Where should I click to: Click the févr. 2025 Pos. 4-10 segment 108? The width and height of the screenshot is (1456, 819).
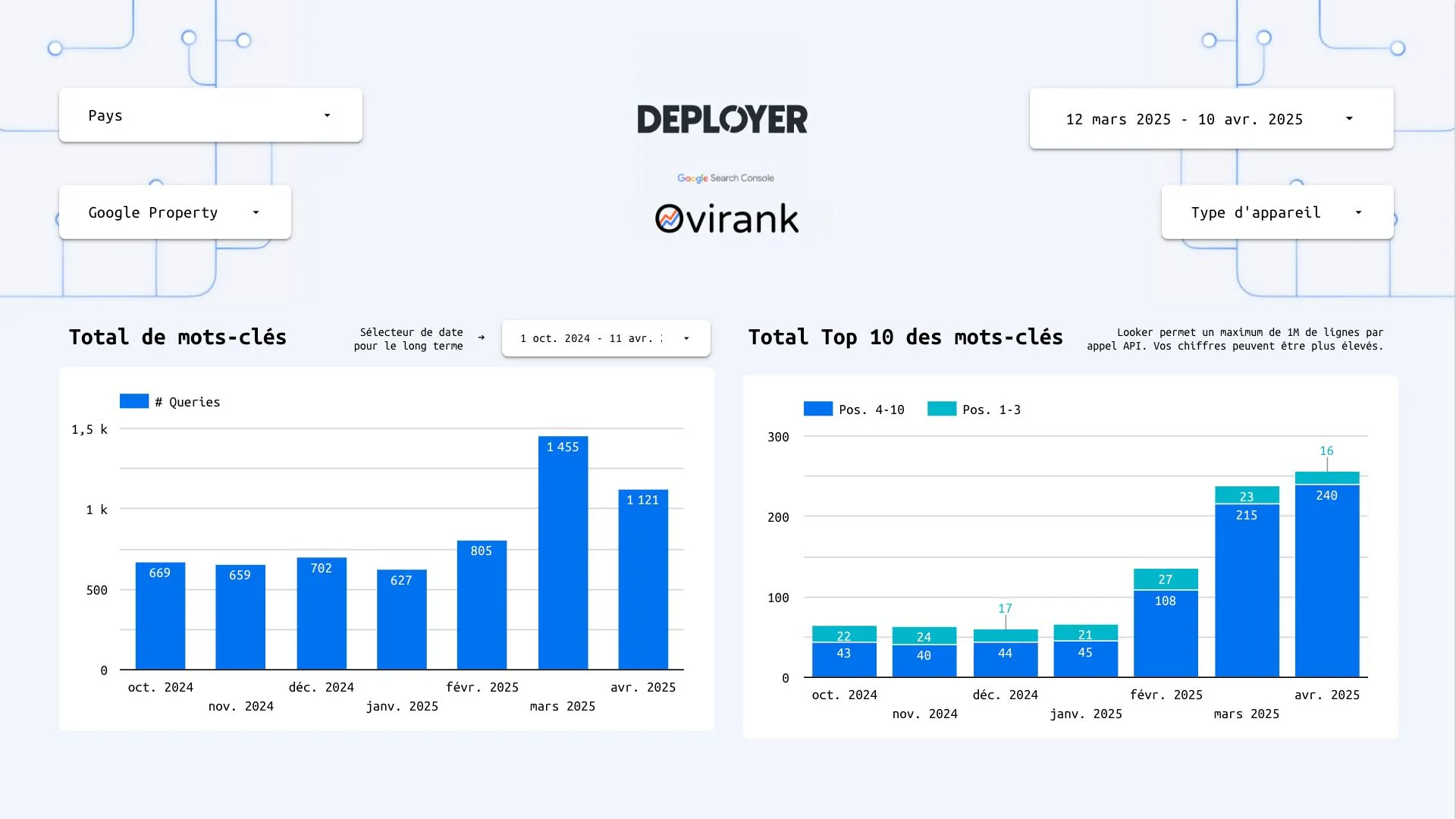coord(1166,634)
